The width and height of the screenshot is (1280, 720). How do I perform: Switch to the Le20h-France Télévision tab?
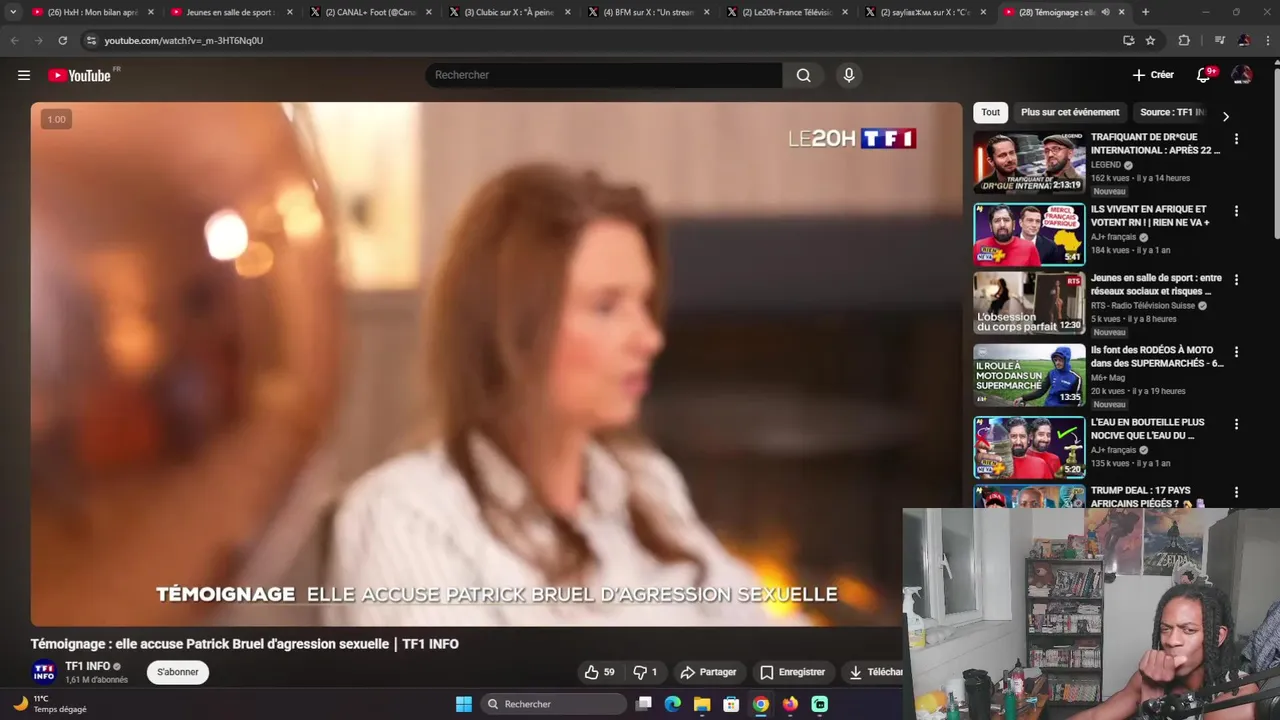click(788, 12)
